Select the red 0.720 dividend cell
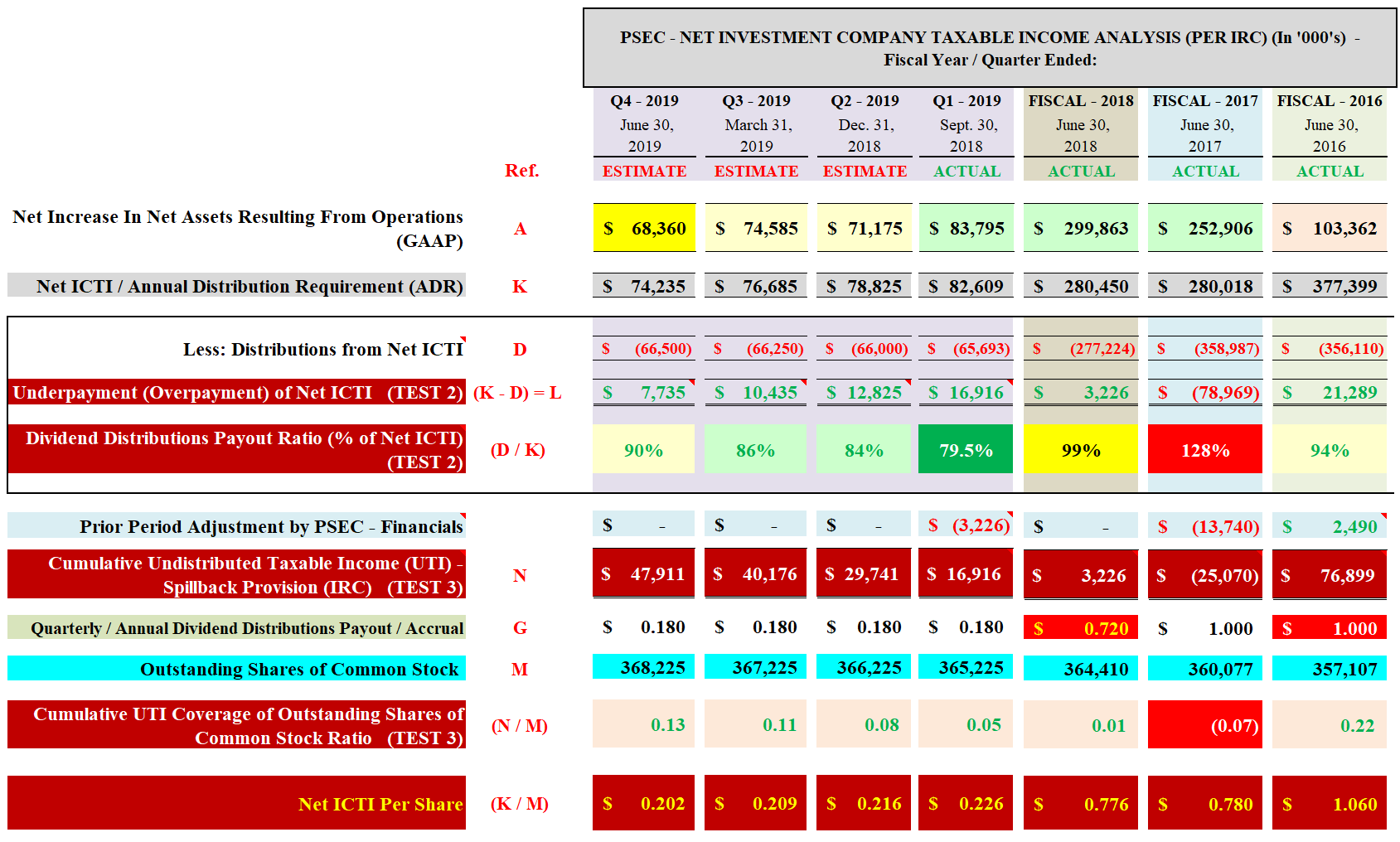The height and width of the screenshot is (842, 1400). tap(1081, 627)
